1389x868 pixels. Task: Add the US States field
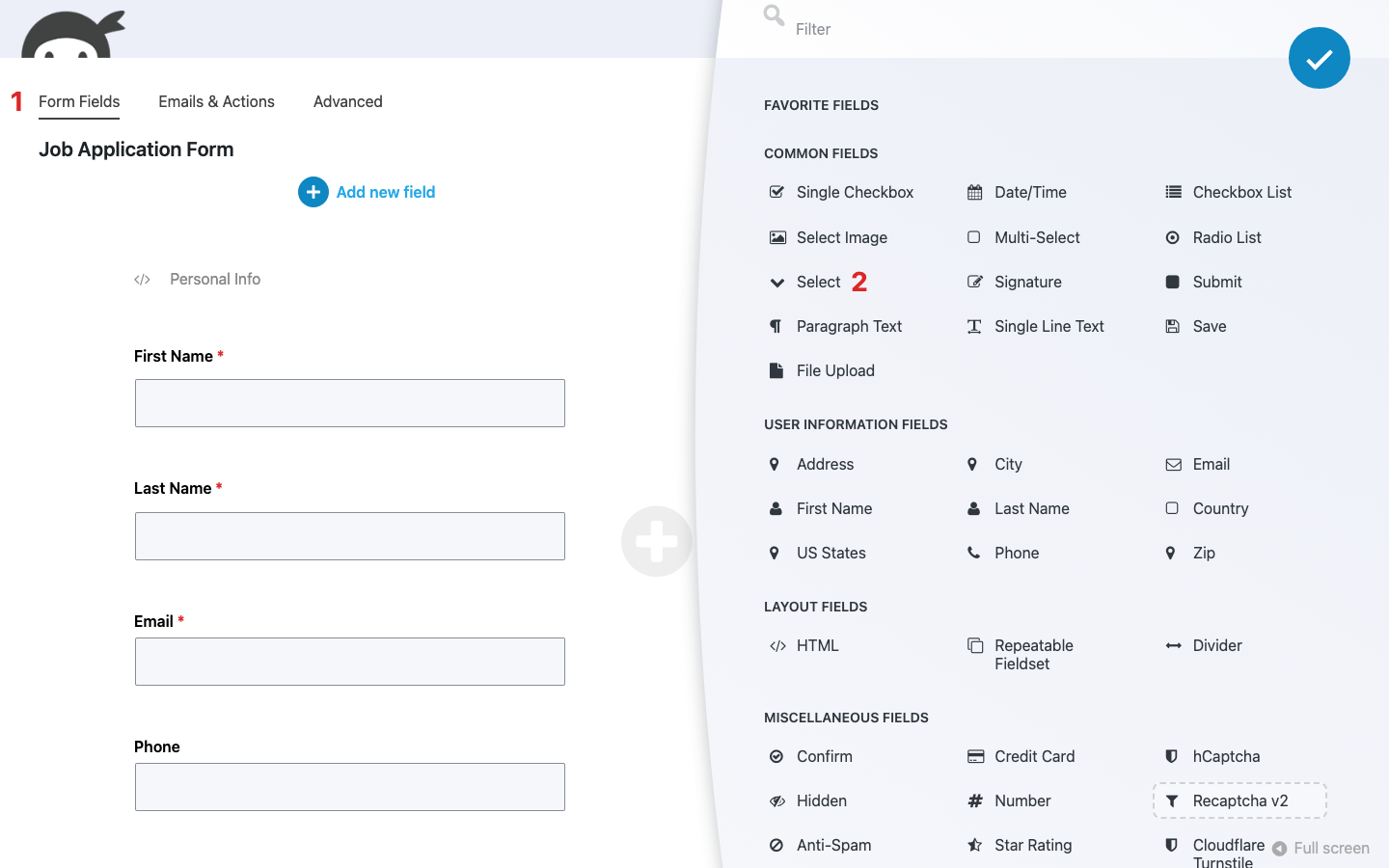817,553
